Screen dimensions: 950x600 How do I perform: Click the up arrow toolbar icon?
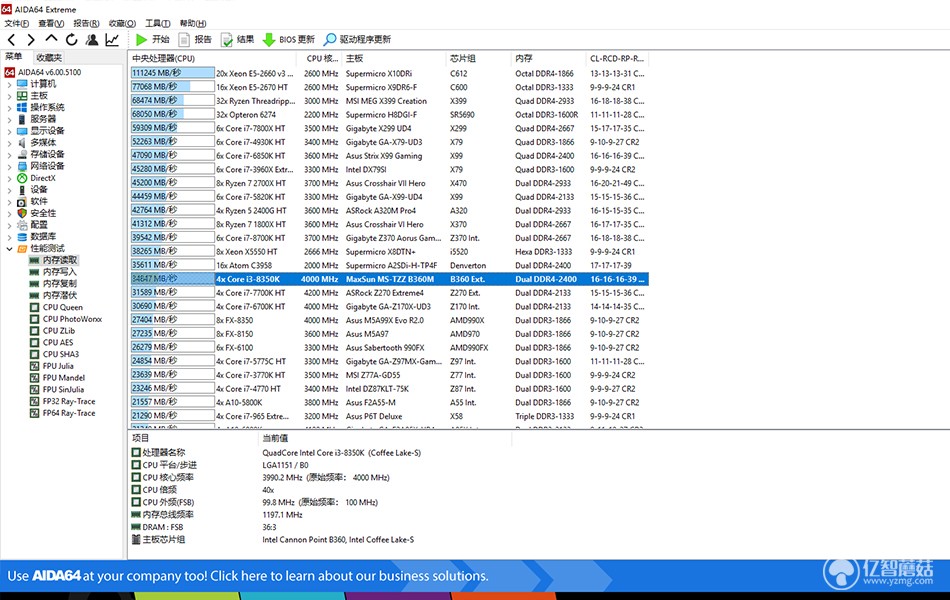pos(51,39)
